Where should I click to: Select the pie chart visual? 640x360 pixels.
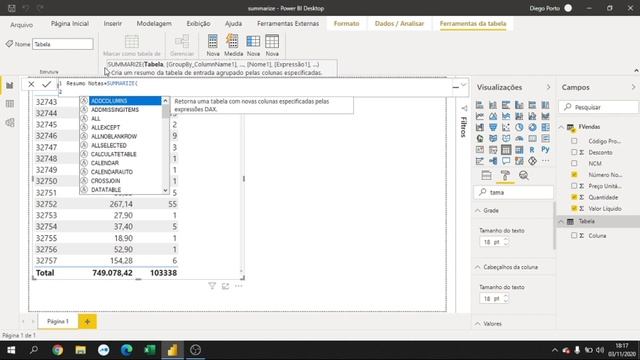click(519, 127)
